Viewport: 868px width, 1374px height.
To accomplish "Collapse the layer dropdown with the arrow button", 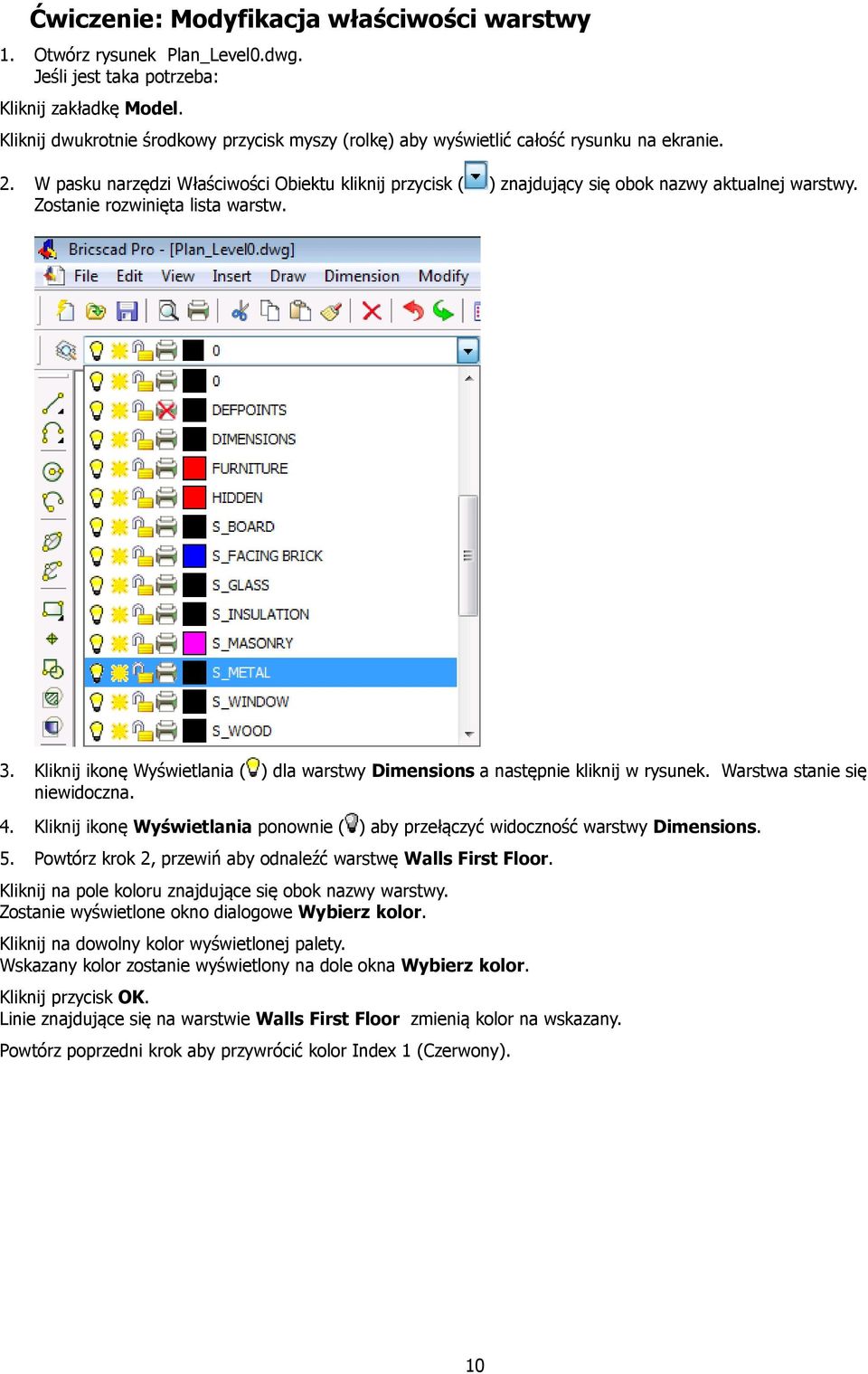I will tap(467, 350).
